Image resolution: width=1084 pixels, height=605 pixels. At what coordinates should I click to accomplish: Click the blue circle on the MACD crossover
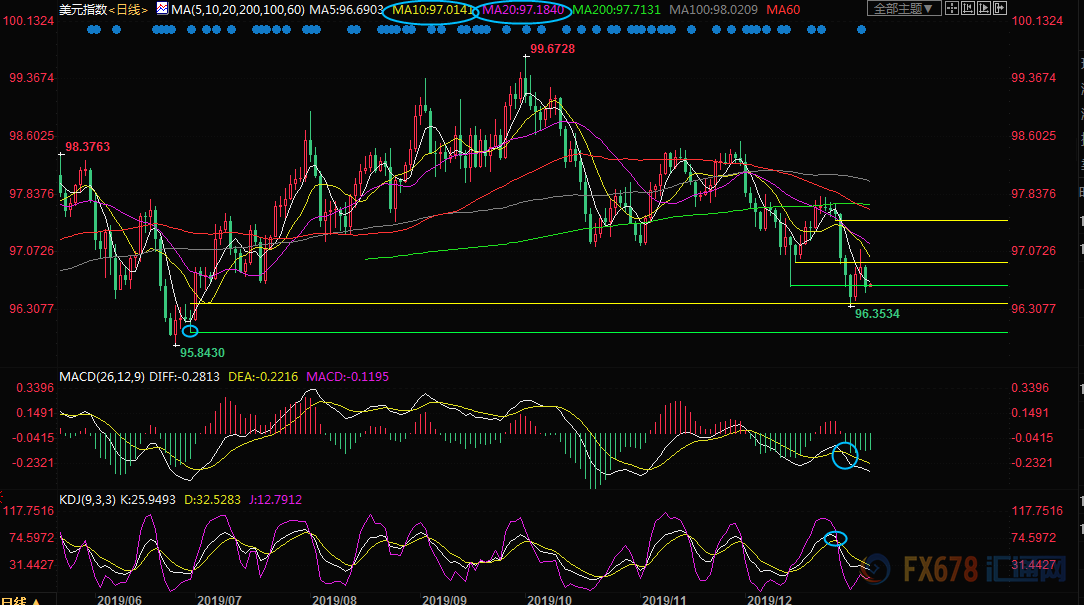tap(845, 456)
